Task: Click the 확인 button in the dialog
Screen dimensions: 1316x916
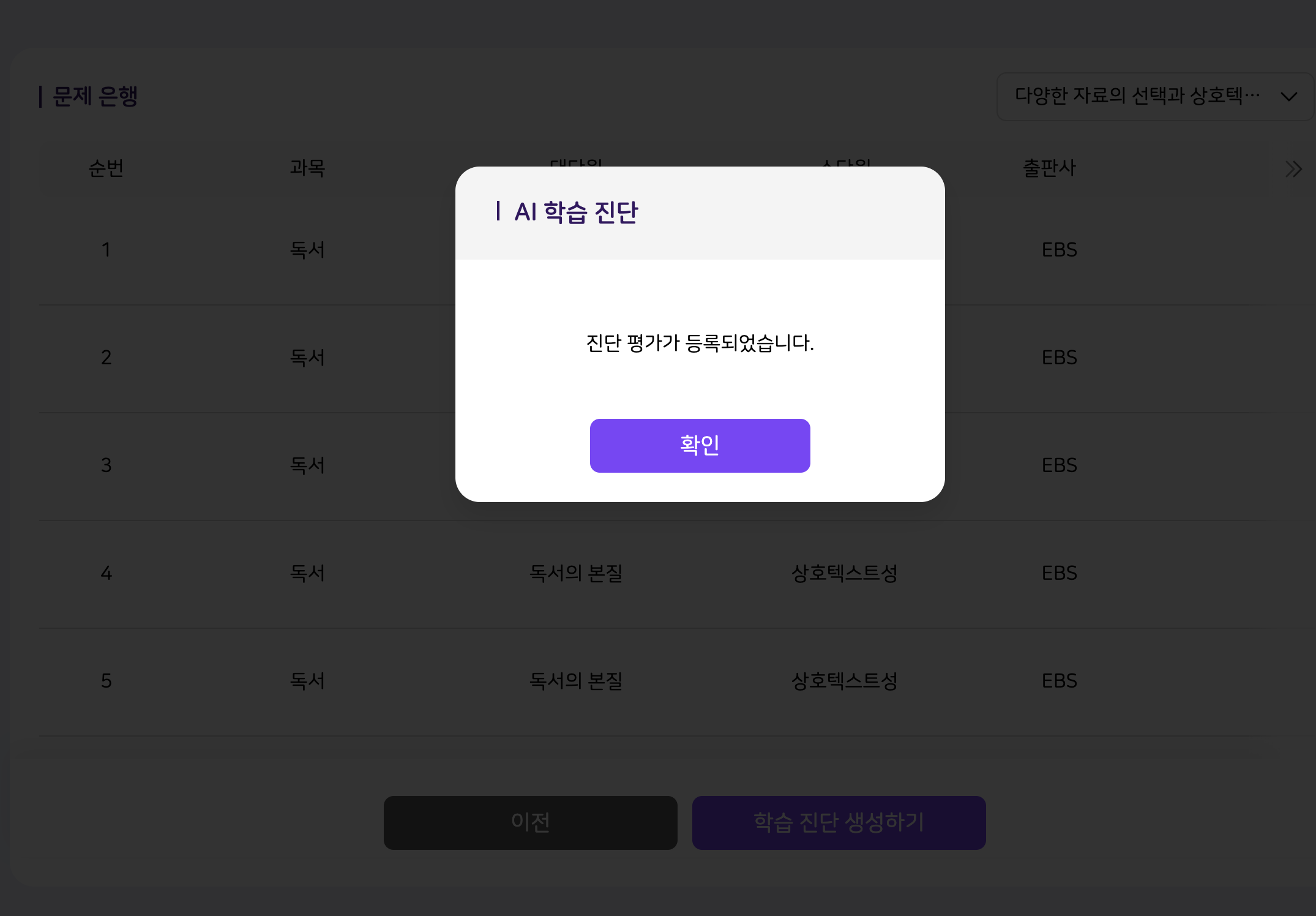Action: click(x=700, y=445)
